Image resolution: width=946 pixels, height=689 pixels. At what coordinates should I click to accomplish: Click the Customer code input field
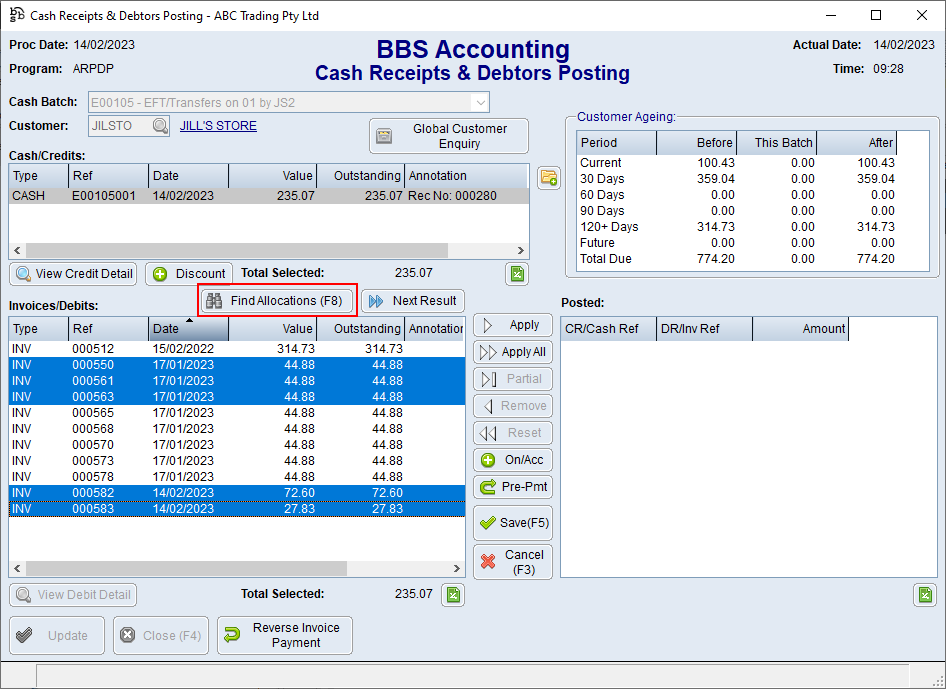click(x=118, y=126)
